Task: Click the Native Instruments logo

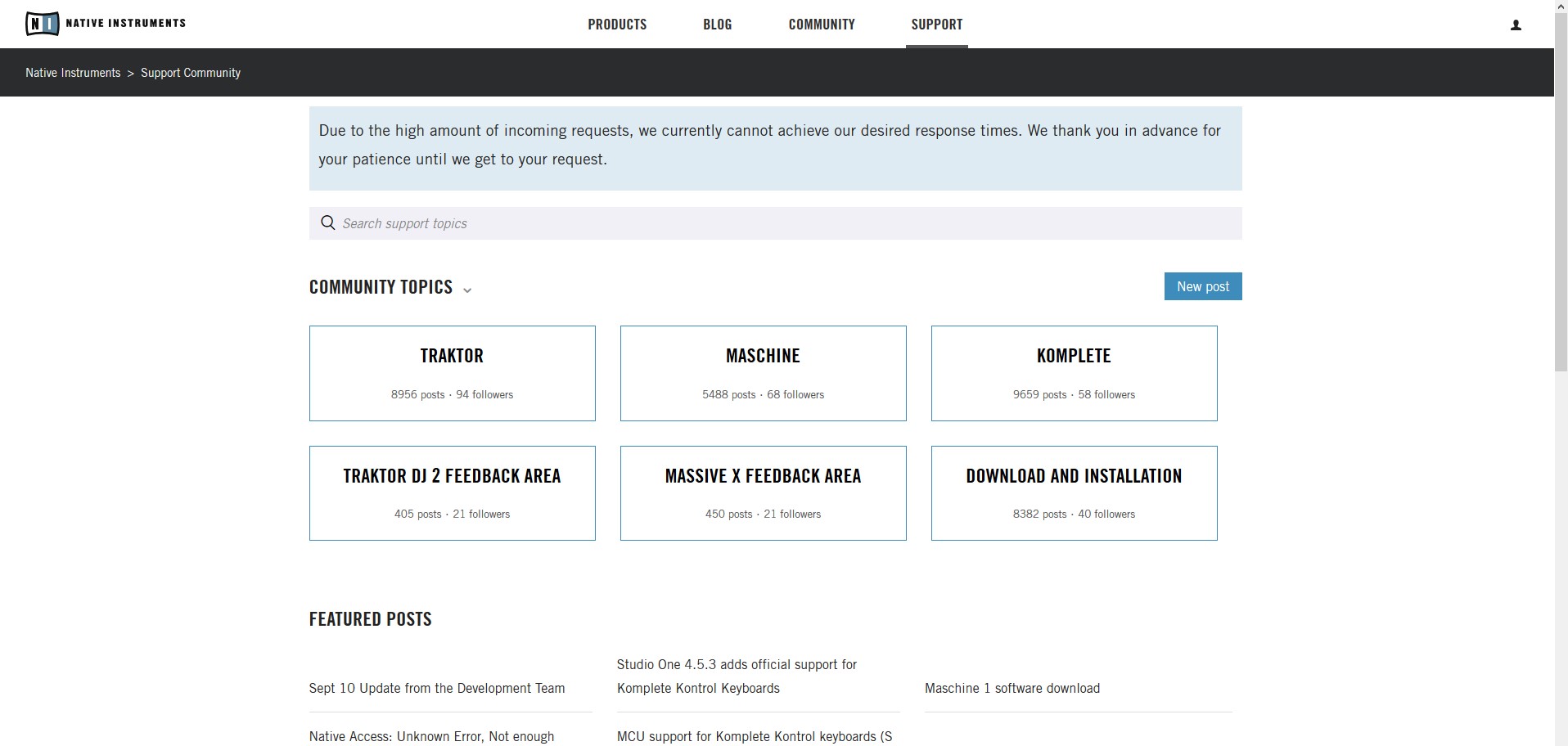Action: (106, 24)
